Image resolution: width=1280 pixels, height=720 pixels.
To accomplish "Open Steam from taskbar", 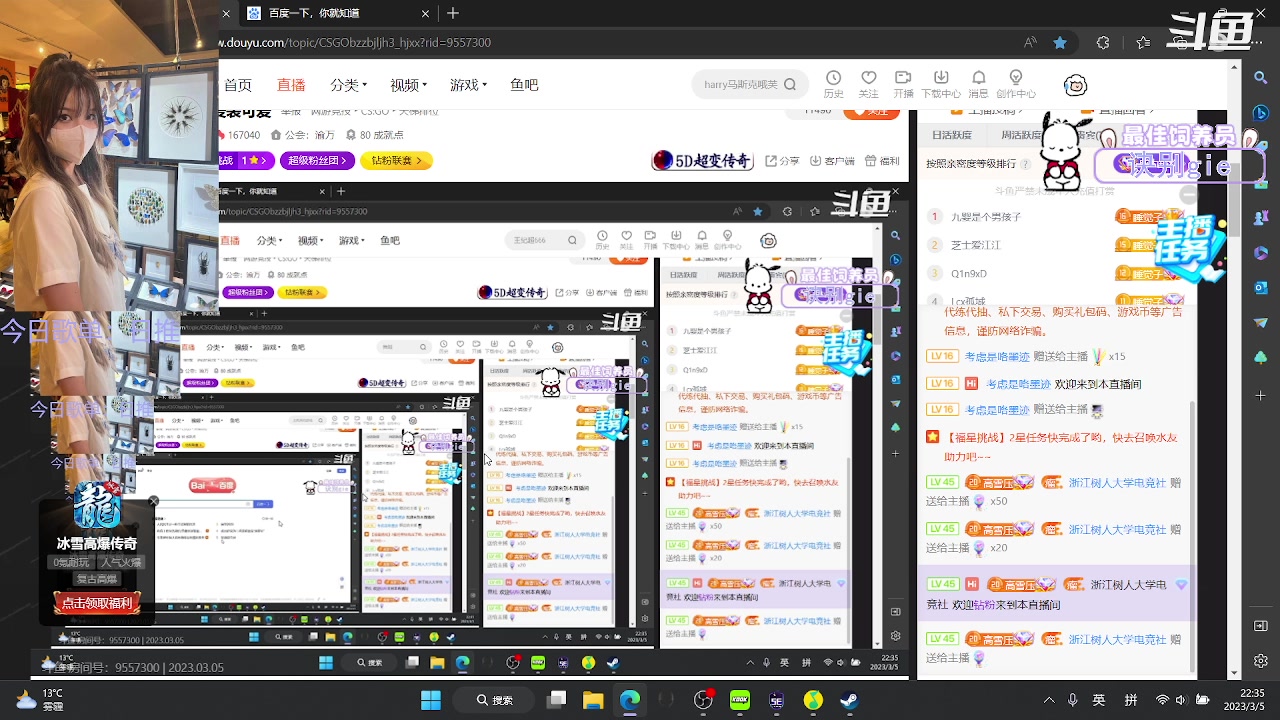I will coord(850,700).
